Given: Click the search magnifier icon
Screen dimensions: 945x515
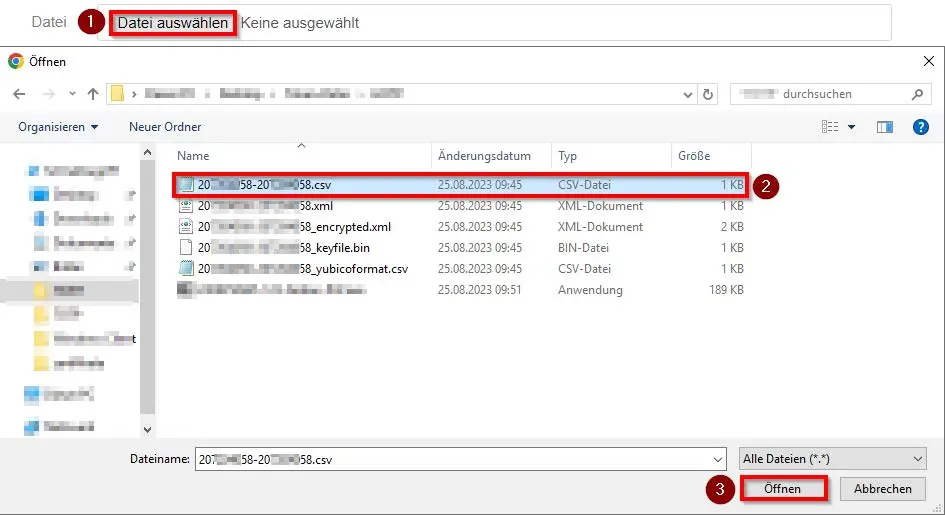Looking at the screenshot, I should (x=917, y=94).
